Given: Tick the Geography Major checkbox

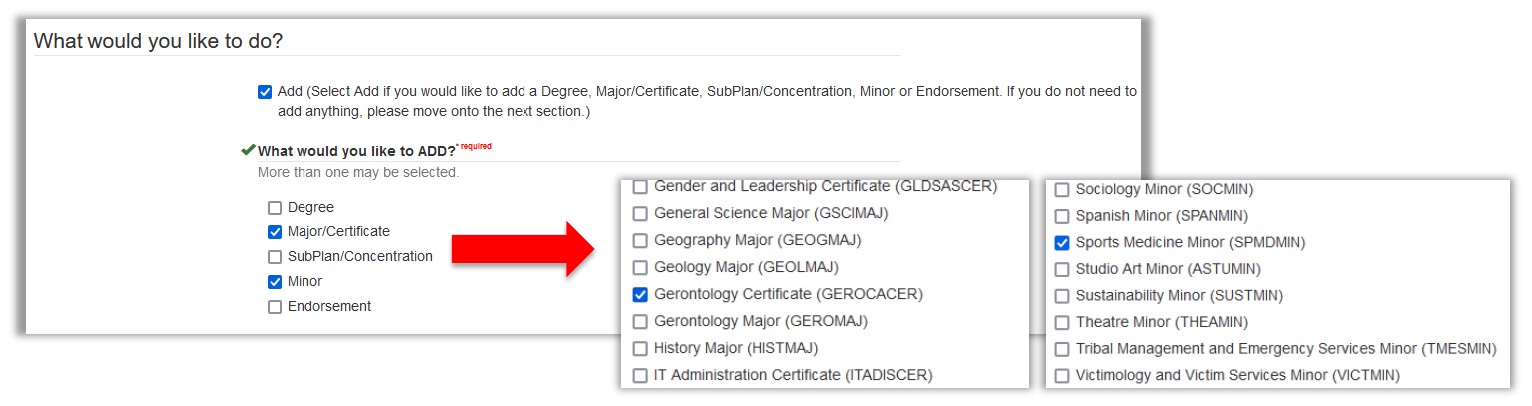Looking at the screenshot, I should [x=640, y=240].
